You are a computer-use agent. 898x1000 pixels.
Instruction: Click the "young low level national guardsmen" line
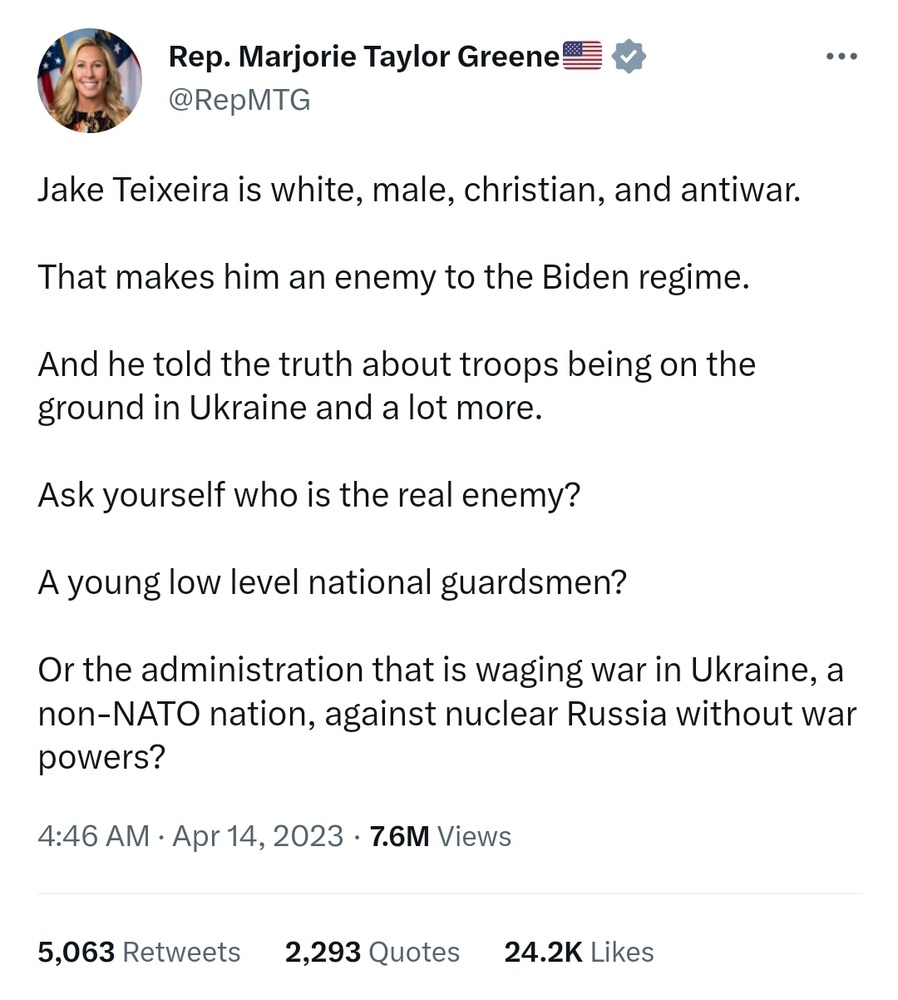point(331,583)
